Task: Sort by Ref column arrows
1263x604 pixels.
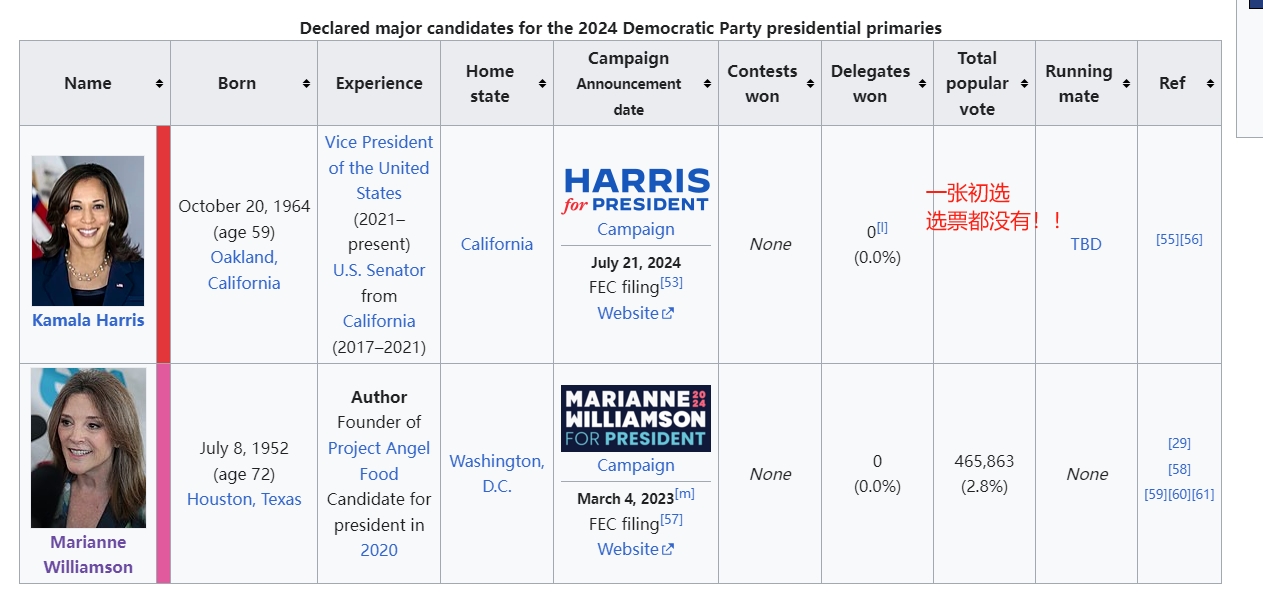Action: 1210,84
